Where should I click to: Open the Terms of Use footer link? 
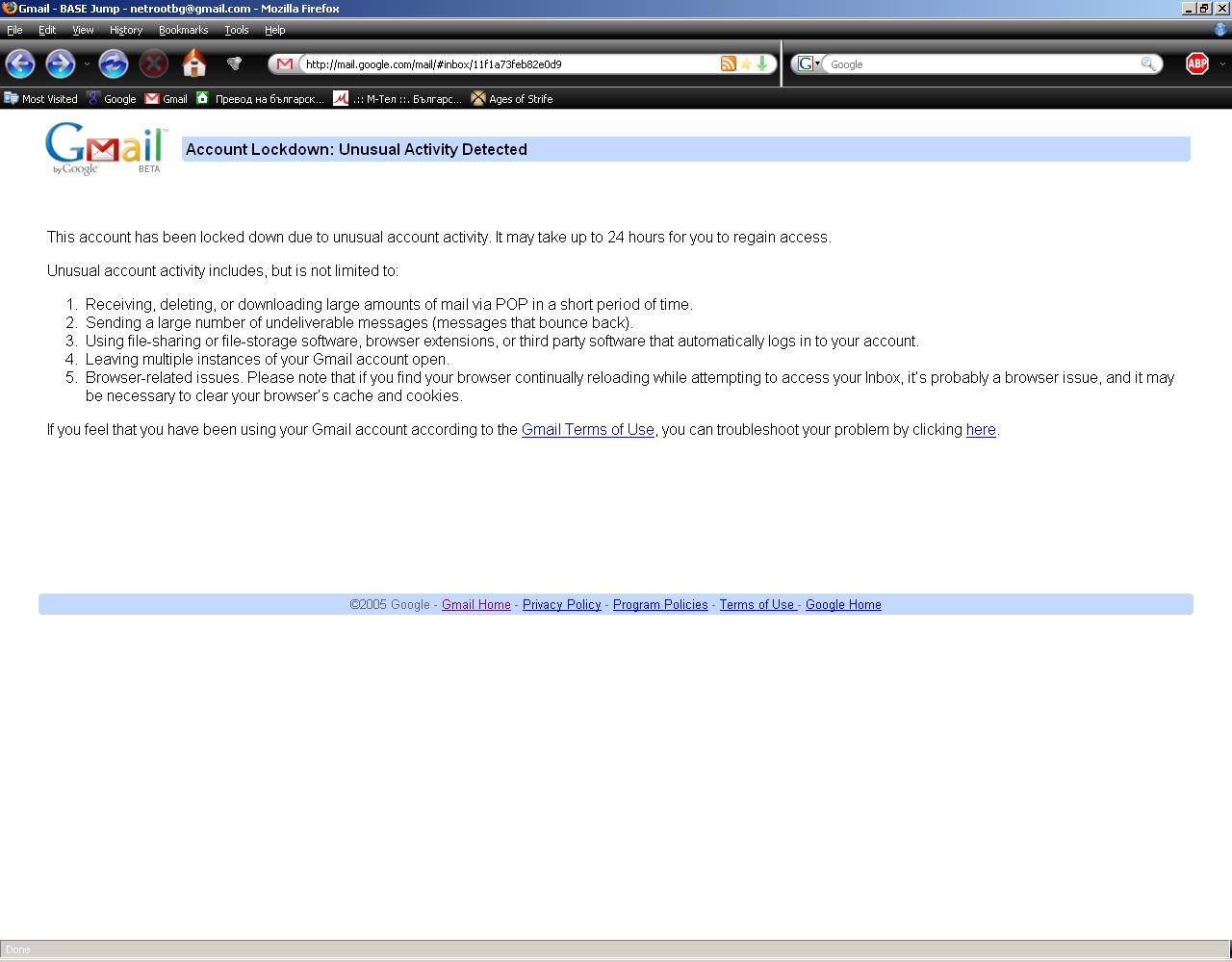(757, 604)
